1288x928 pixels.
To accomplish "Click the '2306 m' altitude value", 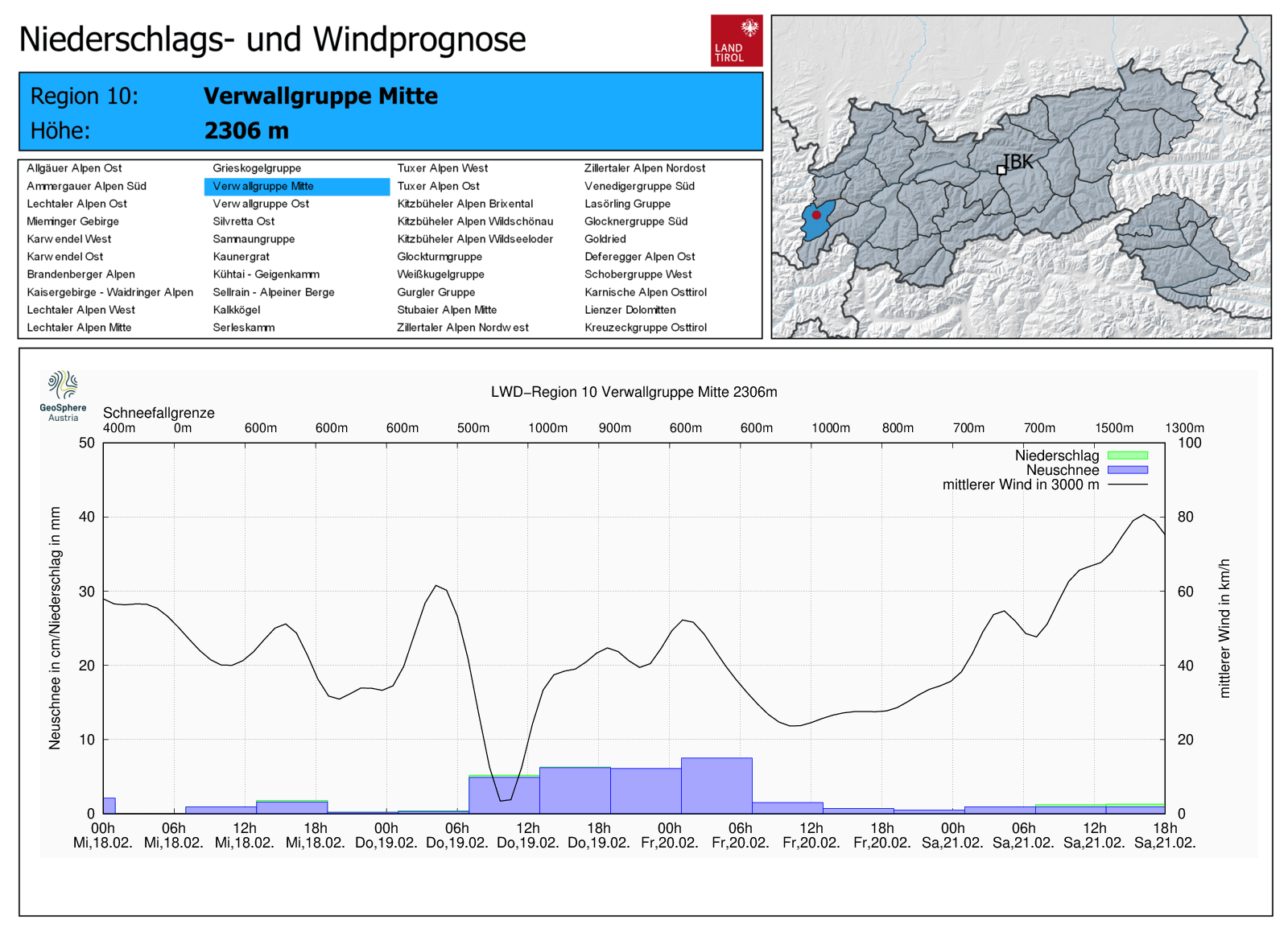I will click(246, 130).
